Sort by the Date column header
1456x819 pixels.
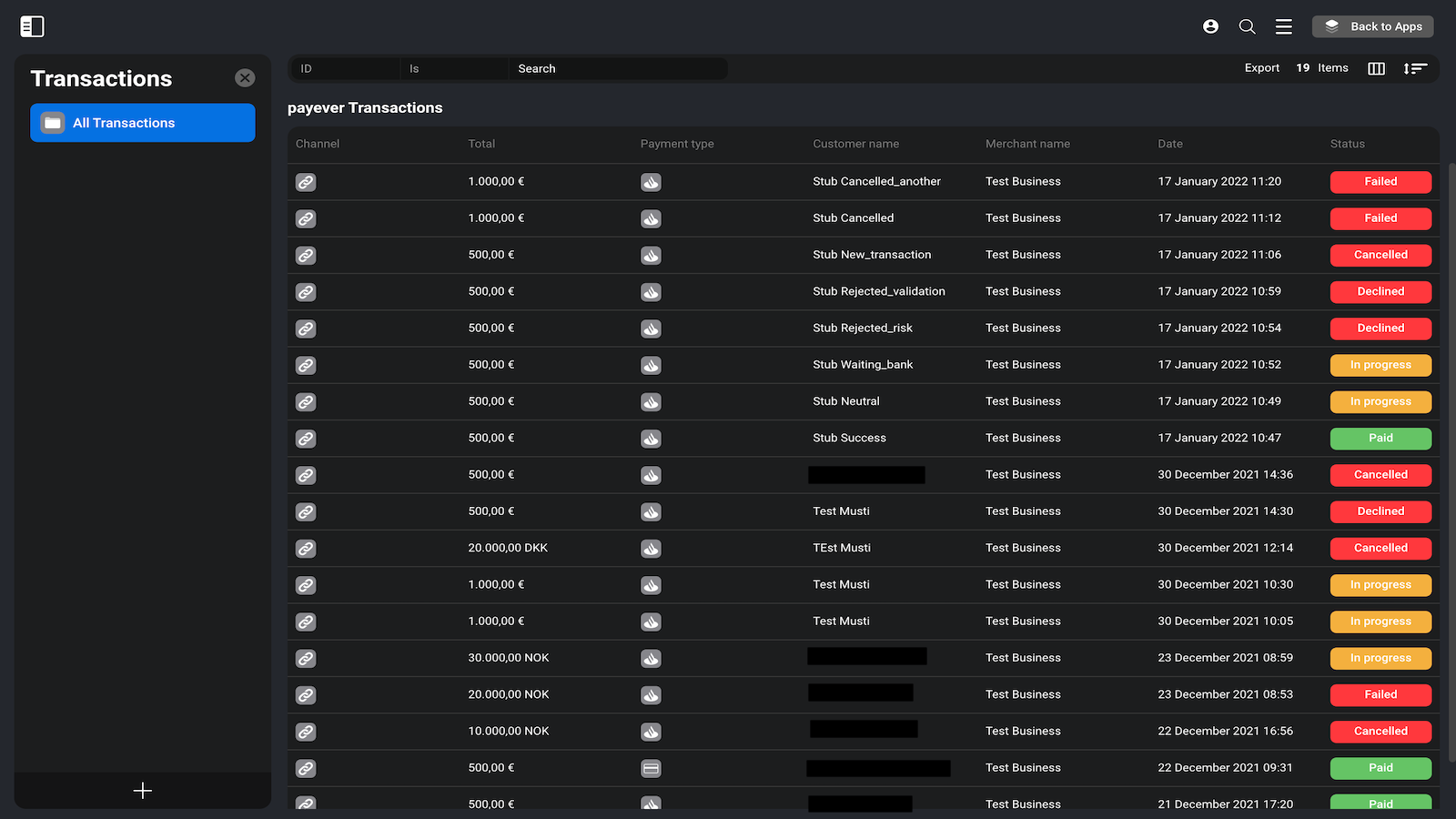(1170, 144)
